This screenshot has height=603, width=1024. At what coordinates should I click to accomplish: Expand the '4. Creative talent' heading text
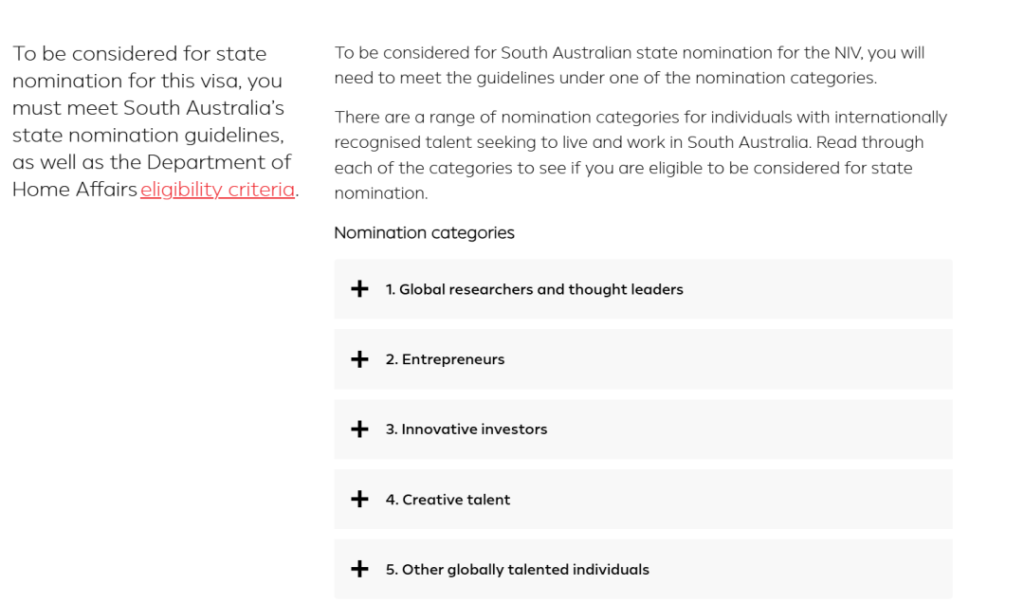tap(447, 500)
